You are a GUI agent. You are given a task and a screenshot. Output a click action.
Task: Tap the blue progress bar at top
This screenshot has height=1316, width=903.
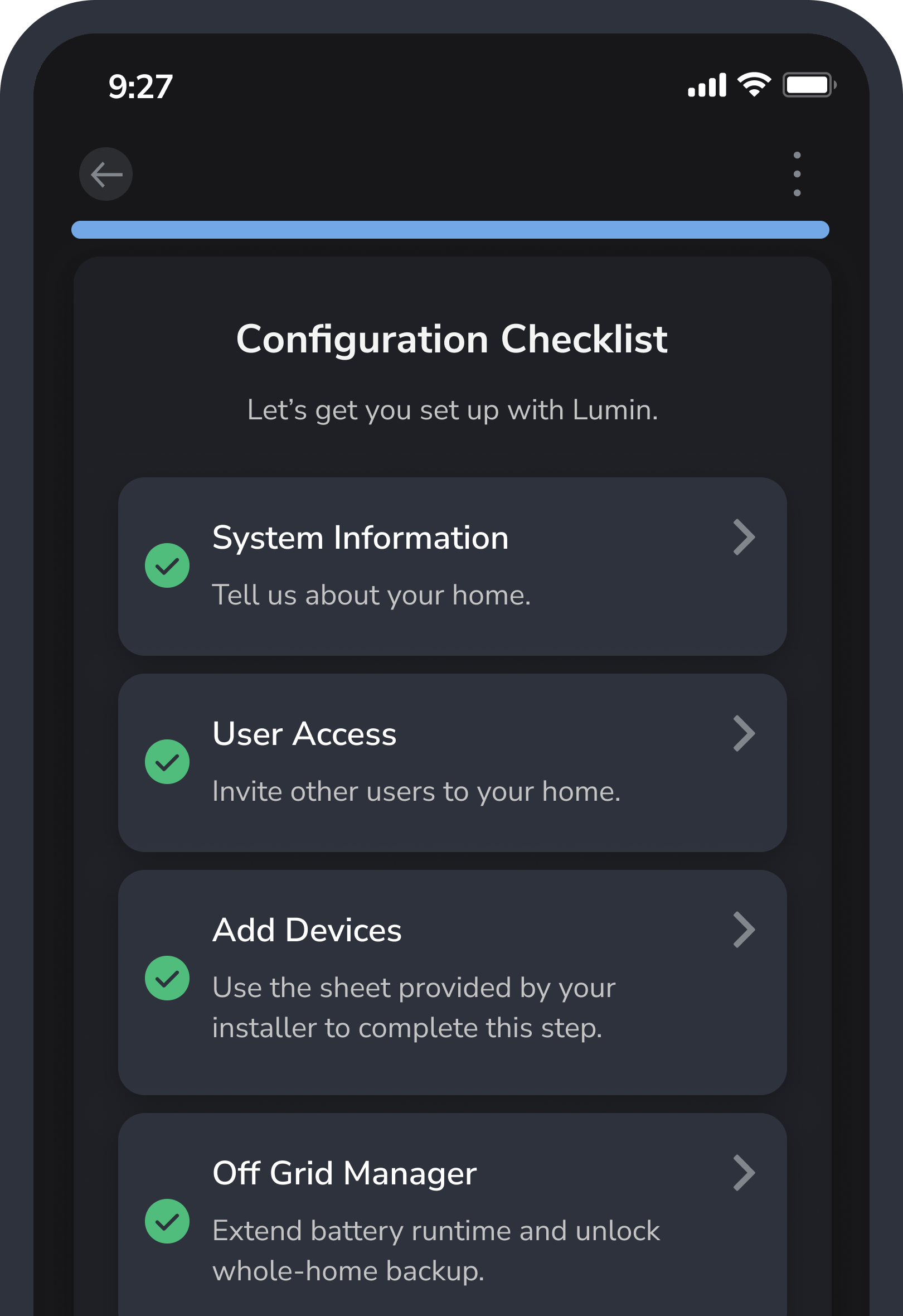[451, 228]
